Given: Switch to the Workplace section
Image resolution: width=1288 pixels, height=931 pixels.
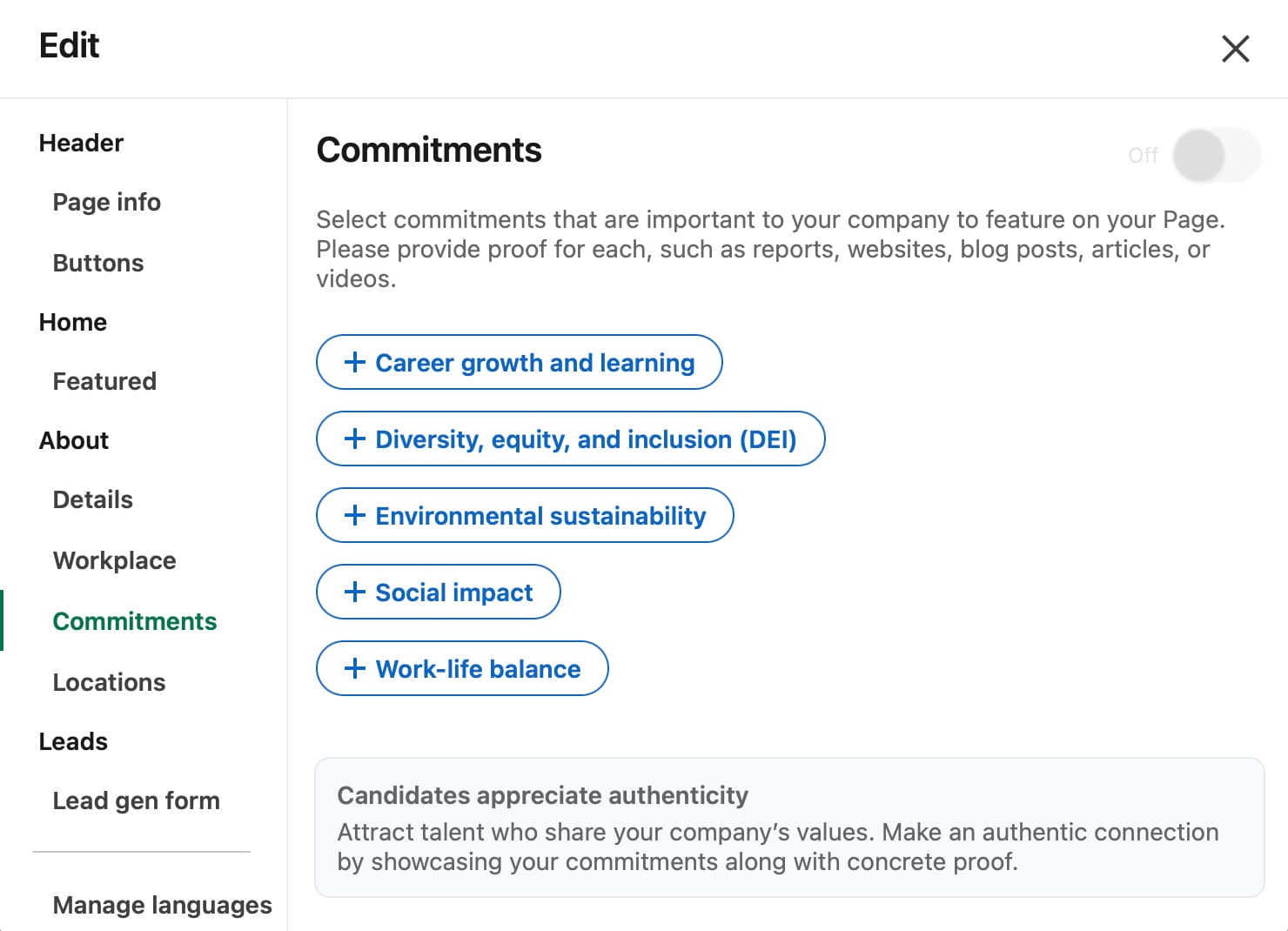Looking at the screenshot, I should point(115,560).
